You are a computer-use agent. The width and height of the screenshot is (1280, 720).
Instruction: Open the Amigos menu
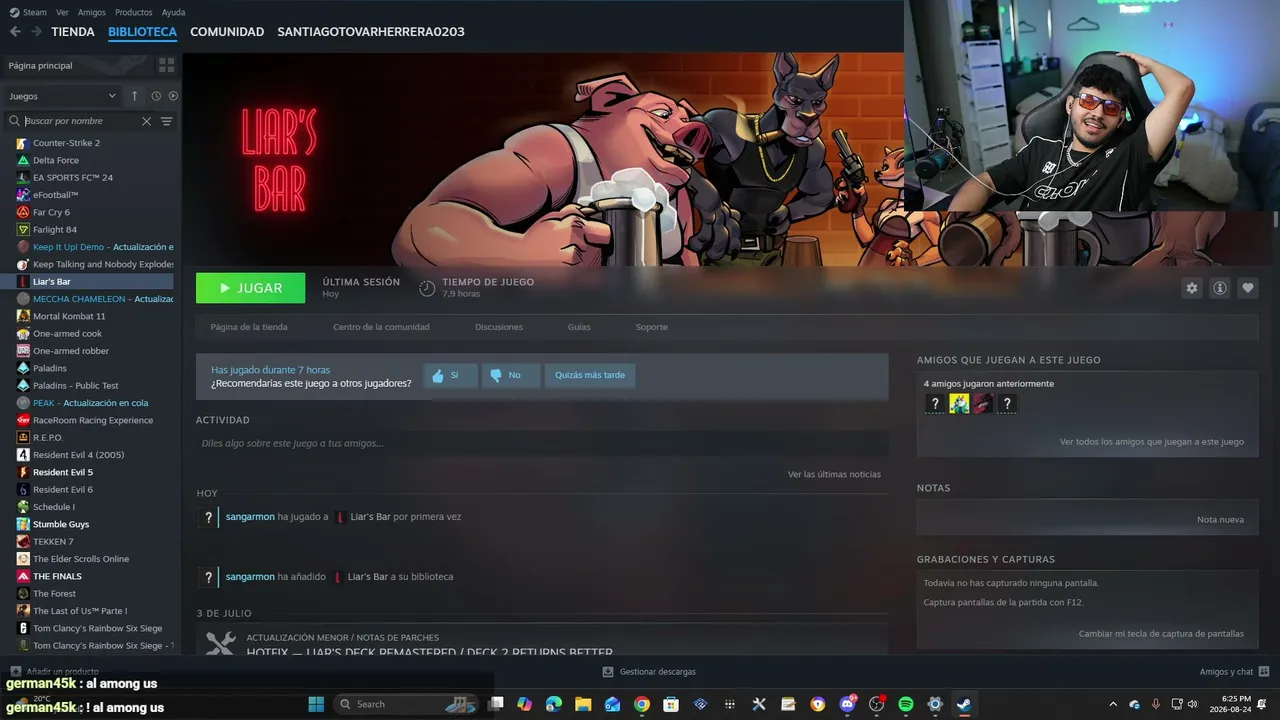pos(91,12)
